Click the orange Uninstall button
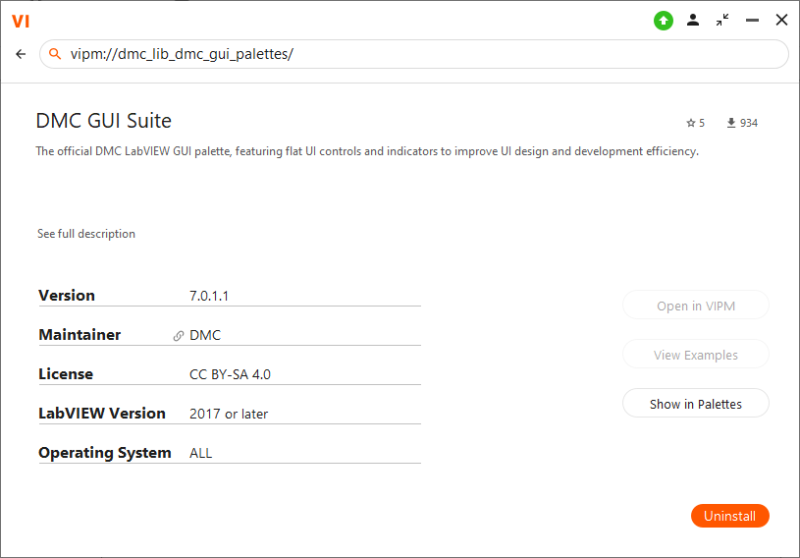 click(730, 516)
